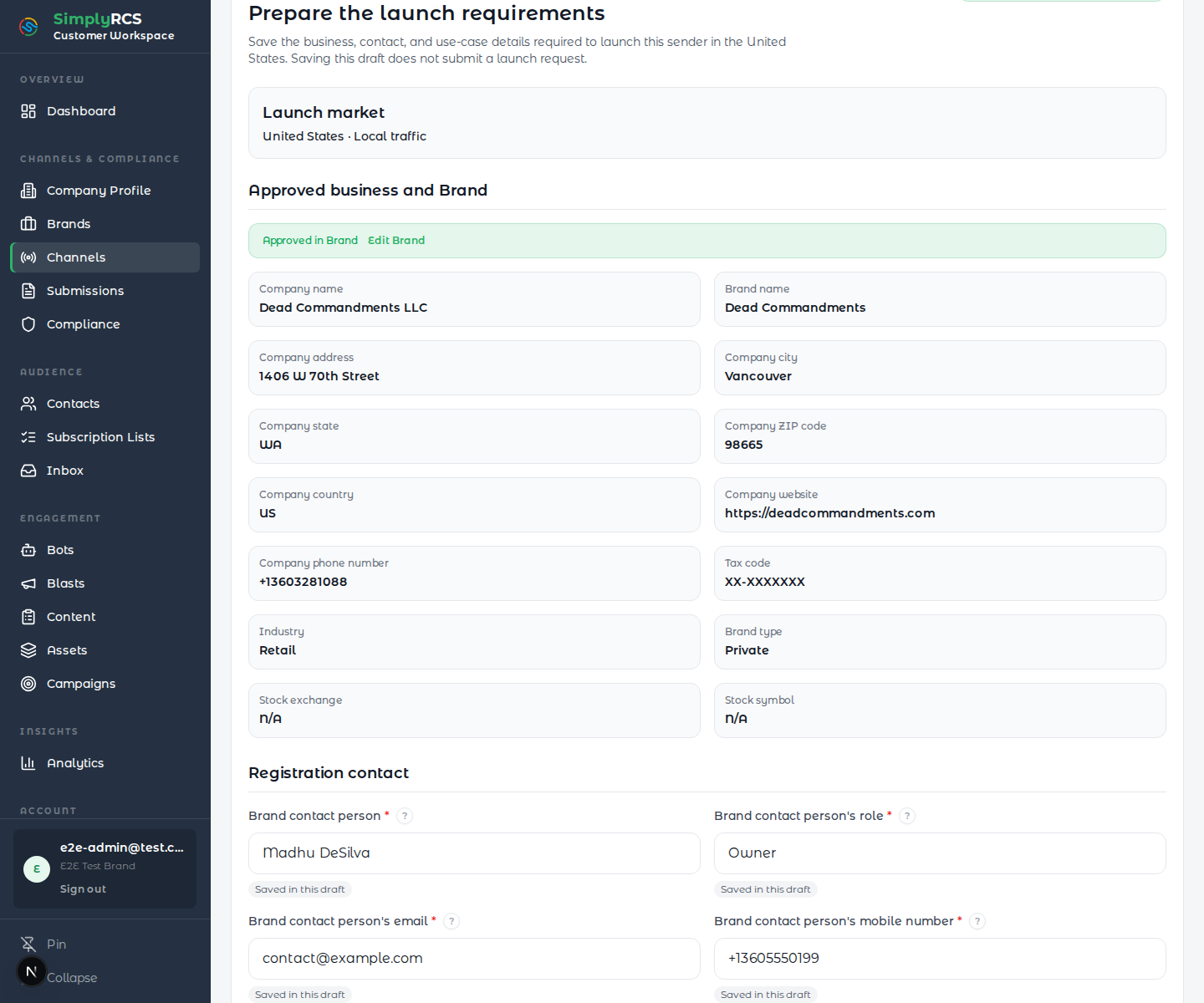Select company website https://deadcommandments.com text

[x=829, y=513]
